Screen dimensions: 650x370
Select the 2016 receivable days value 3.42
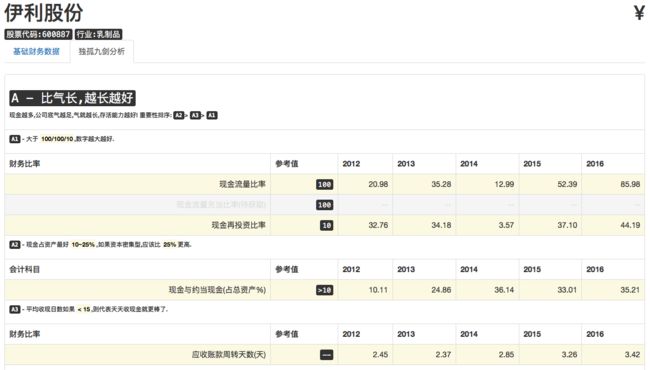point(632,354)
